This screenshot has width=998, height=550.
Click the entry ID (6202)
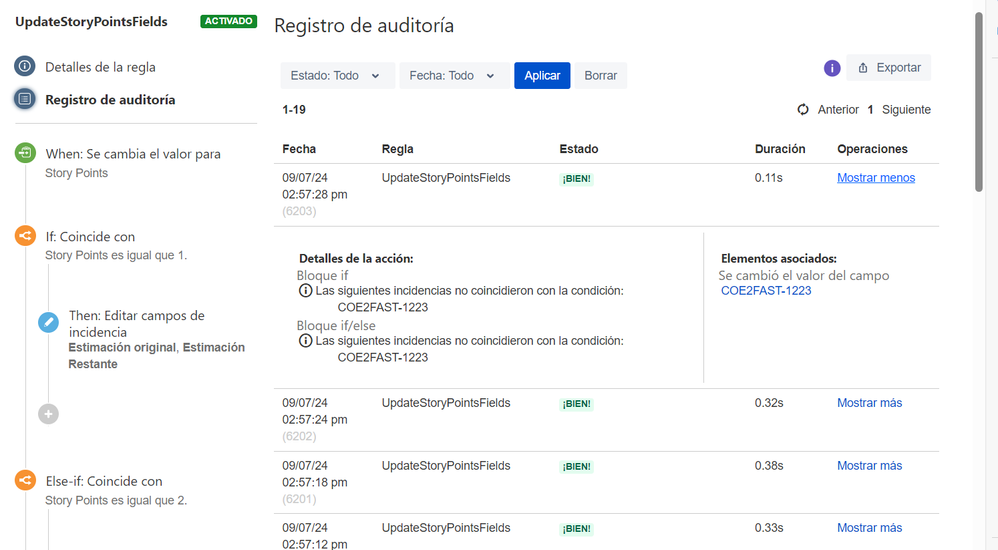pos(299,437)
